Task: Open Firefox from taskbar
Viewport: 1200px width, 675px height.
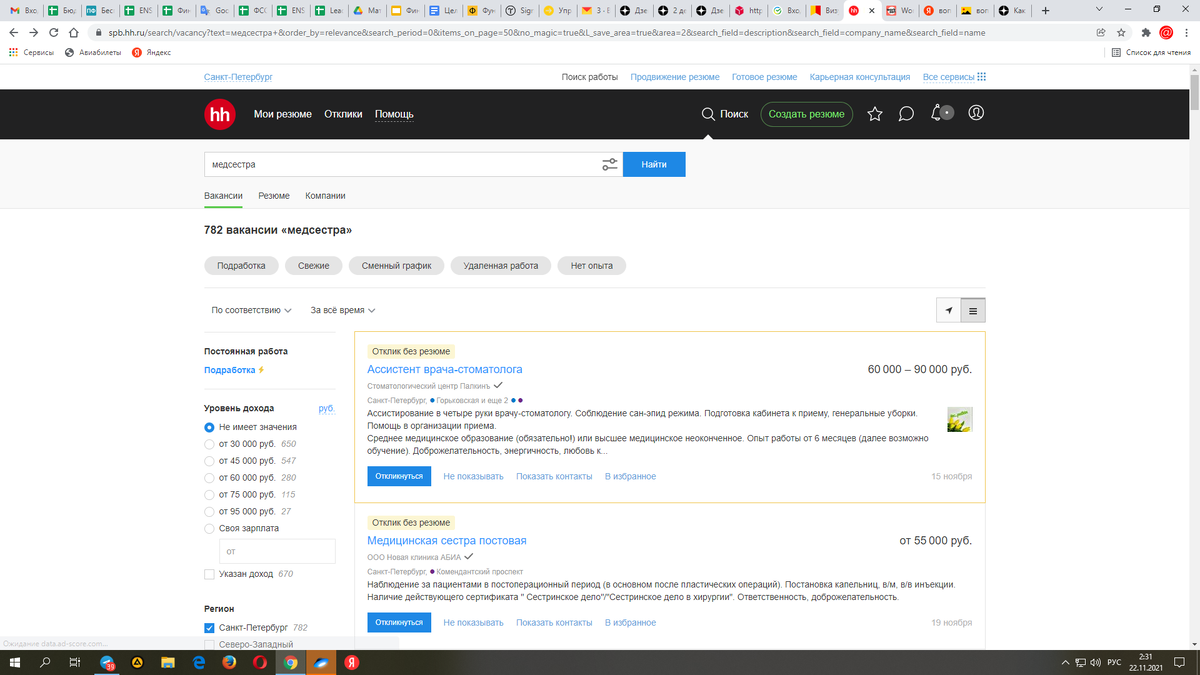Action: [x=229, y=663]
